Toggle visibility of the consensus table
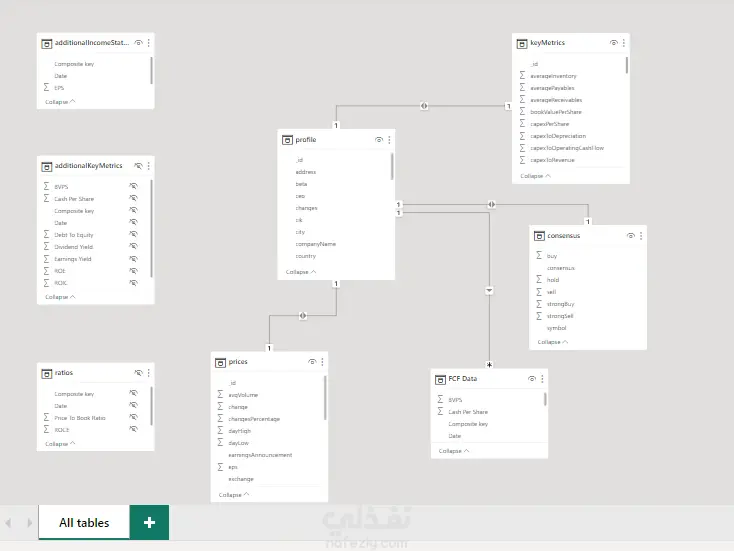This screenshot has width=734, height=551. point(630,236)
